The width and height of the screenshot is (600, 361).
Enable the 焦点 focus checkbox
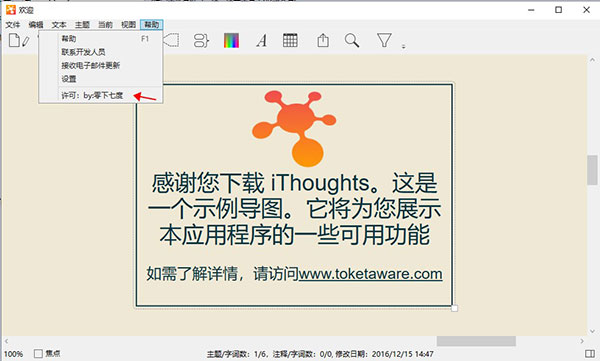point(38,353)
